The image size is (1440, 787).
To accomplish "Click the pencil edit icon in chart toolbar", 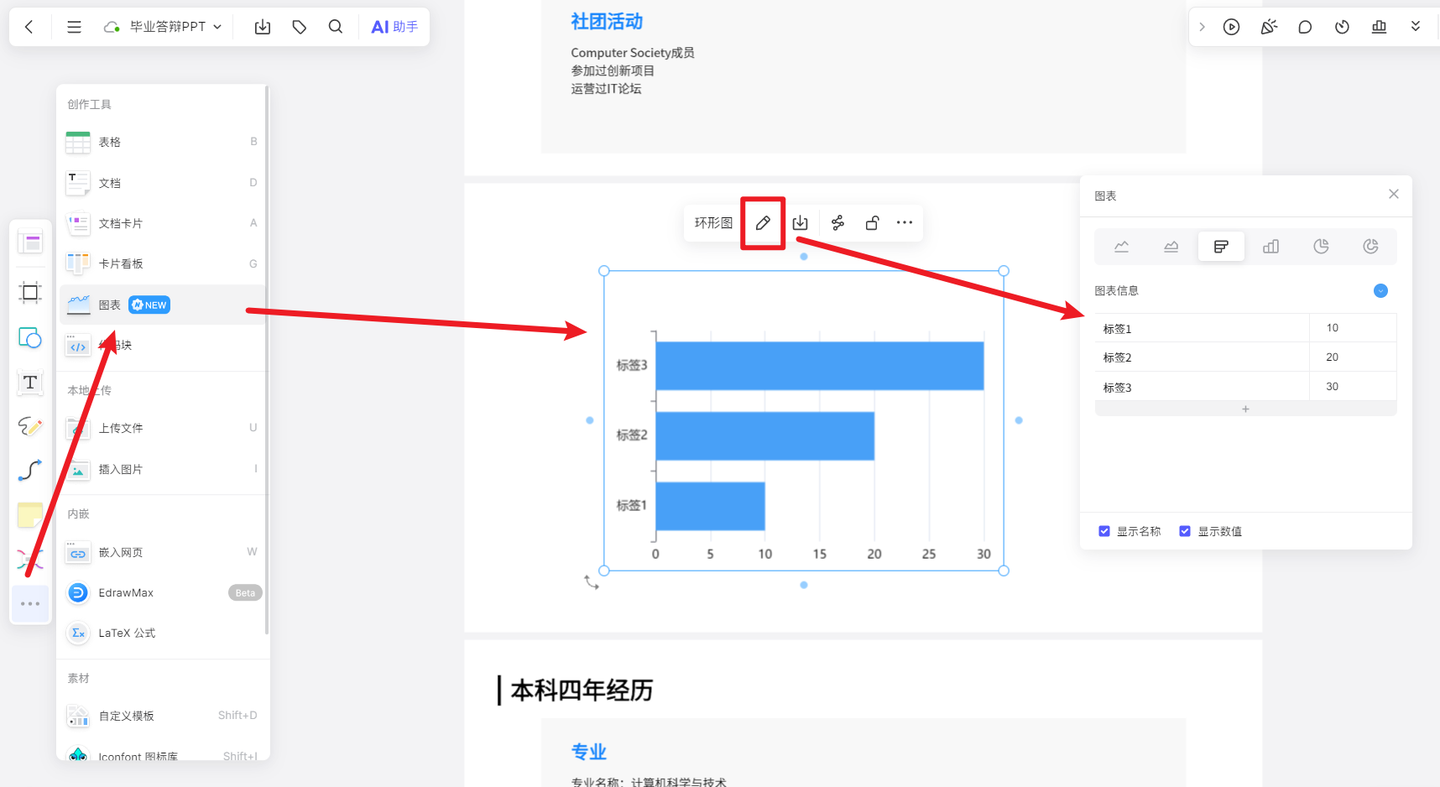I will [x=763, y=223].
